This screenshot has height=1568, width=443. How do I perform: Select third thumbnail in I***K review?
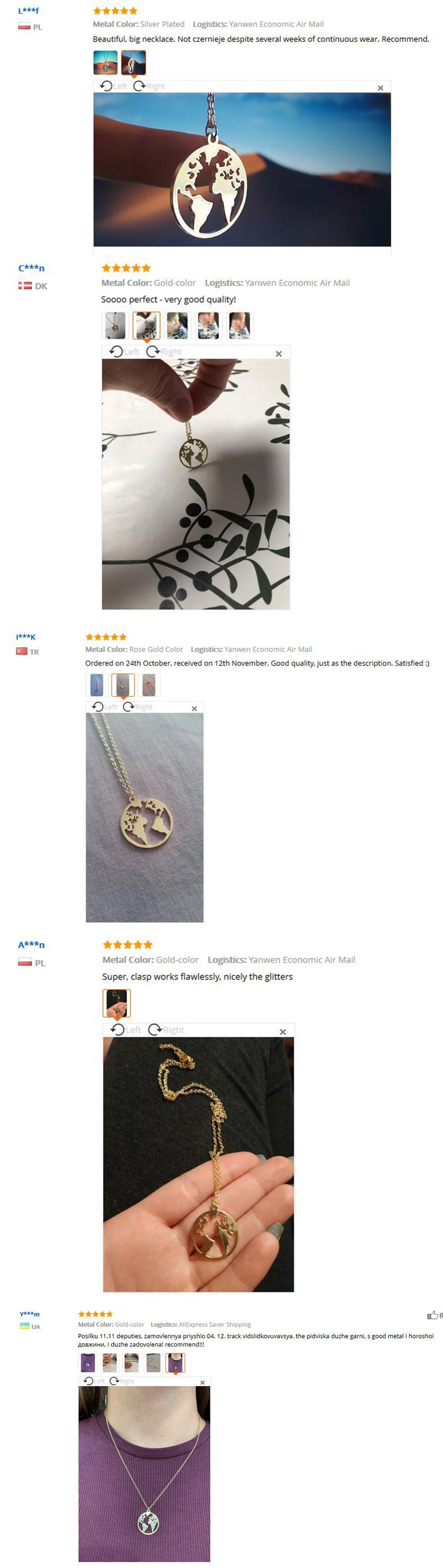(x=149, y=685)
